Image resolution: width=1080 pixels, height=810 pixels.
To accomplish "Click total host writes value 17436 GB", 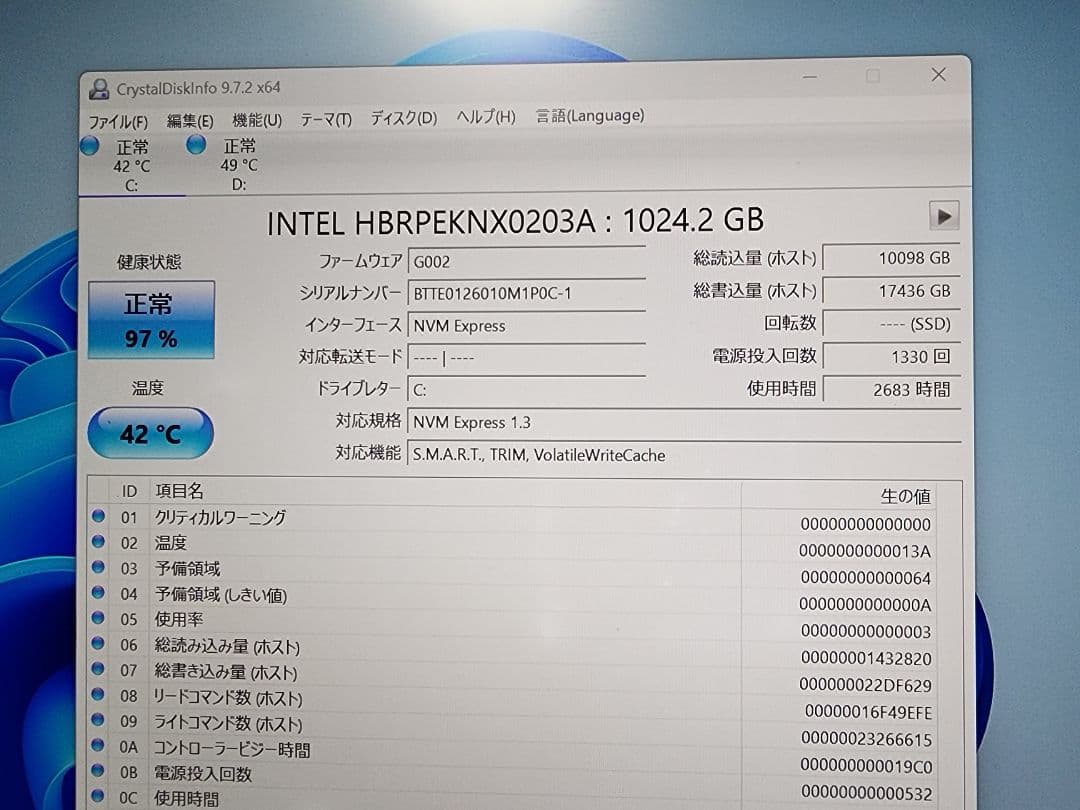I will (891, 291).
